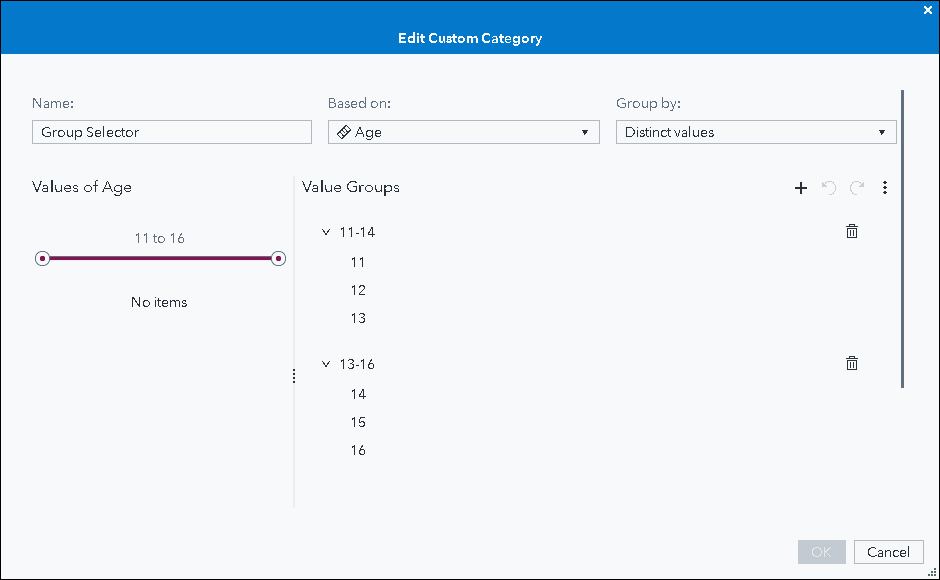Click the Cancel button

click(x=888, y=552)
